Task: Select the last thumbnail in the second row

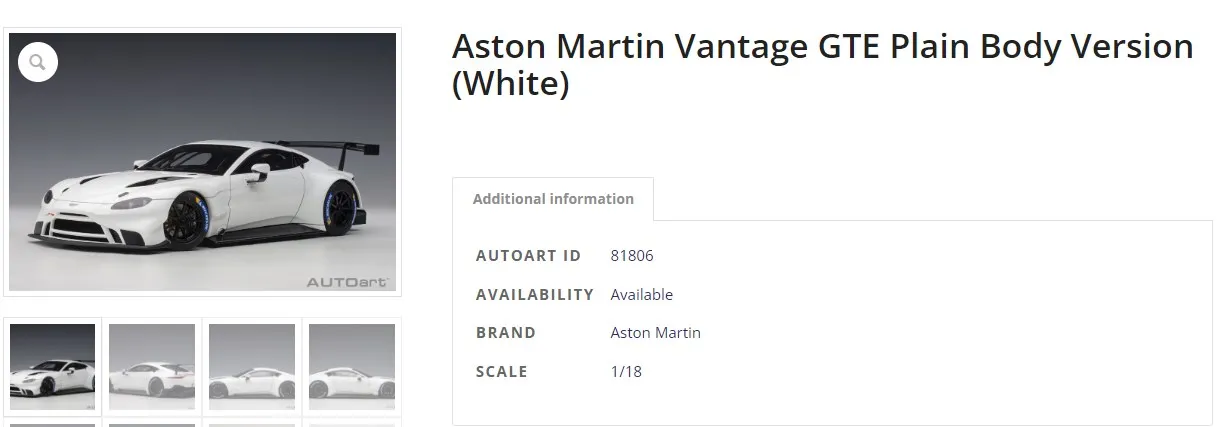Action: (x=352, y=424)
